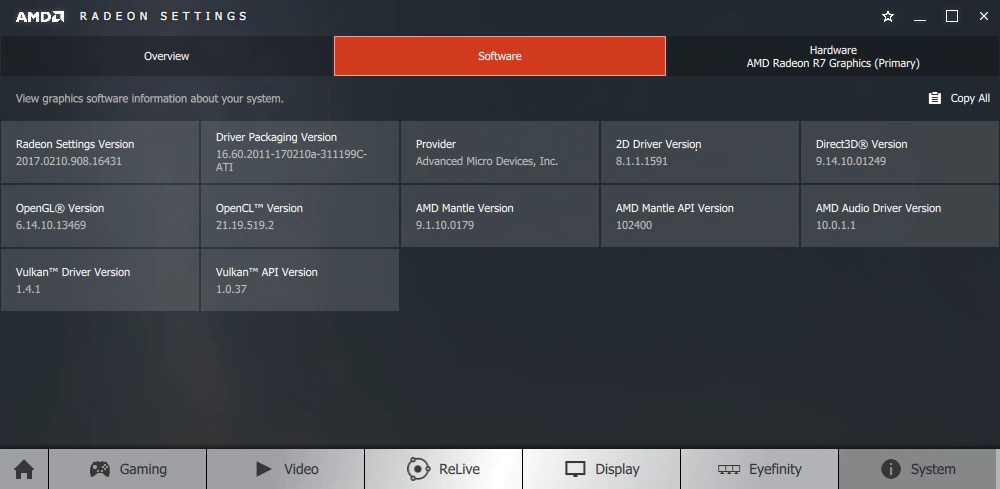
Task: Open the Display section
Action: pos(601,469)
